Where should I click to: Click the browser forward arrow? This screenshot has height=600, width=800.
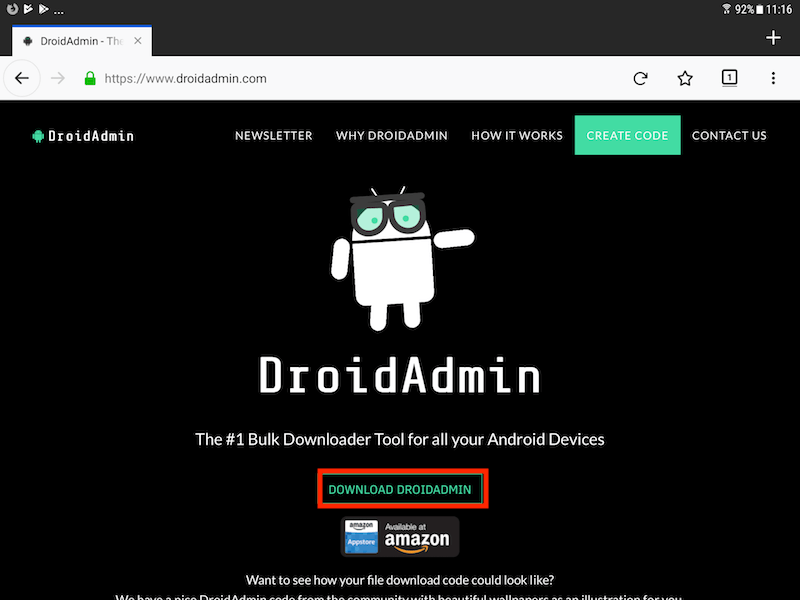point(58,78)
